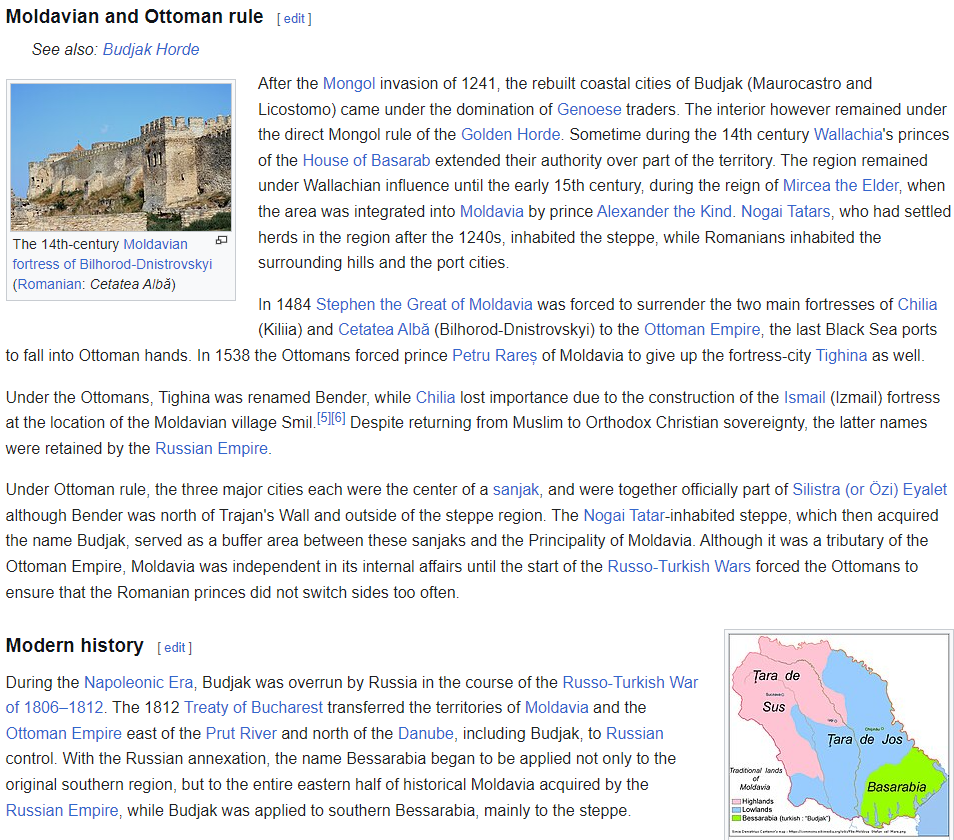Click the Chilia link in the 1484 sentence
The image size is (954, 840).
(x=917, y=304)
